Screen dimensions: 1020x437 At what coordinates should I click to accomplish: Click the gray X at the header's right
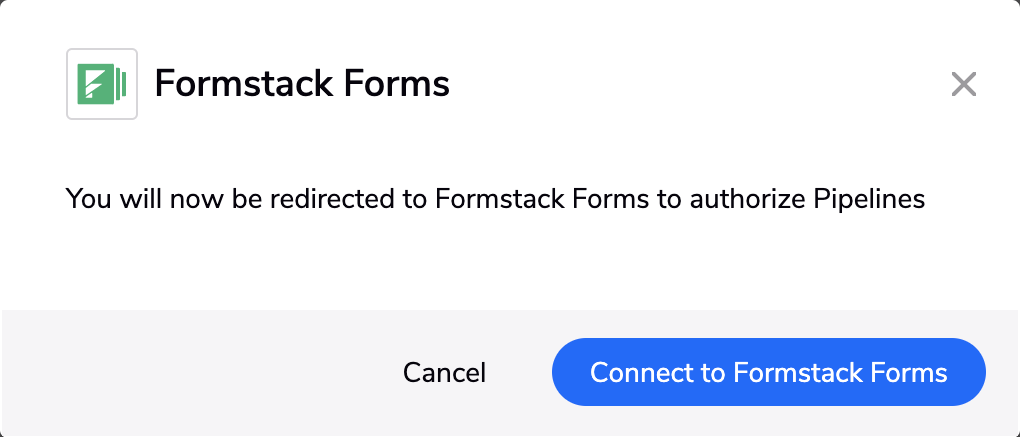(963, 84)
